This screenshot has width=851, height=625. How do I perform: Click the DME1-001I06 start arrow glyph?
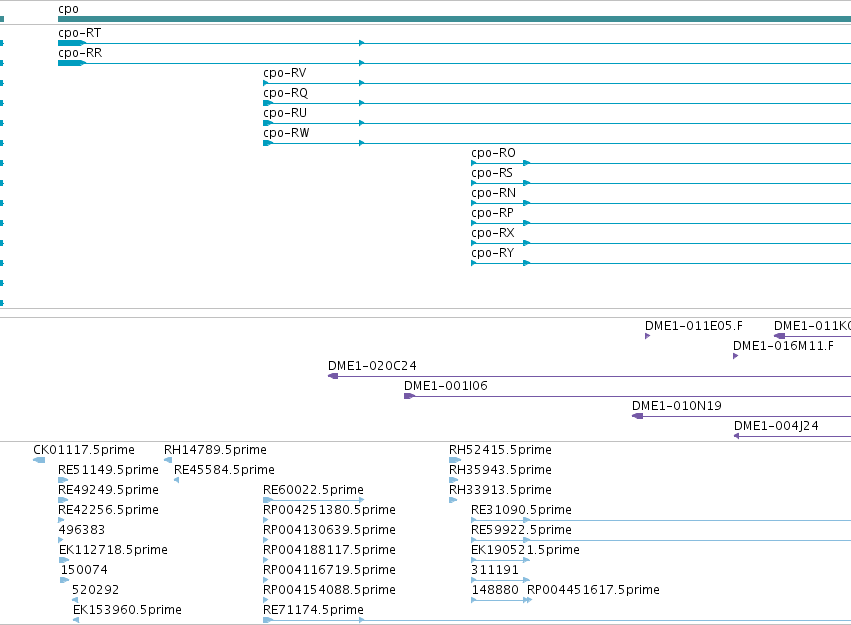click(409, 396)
